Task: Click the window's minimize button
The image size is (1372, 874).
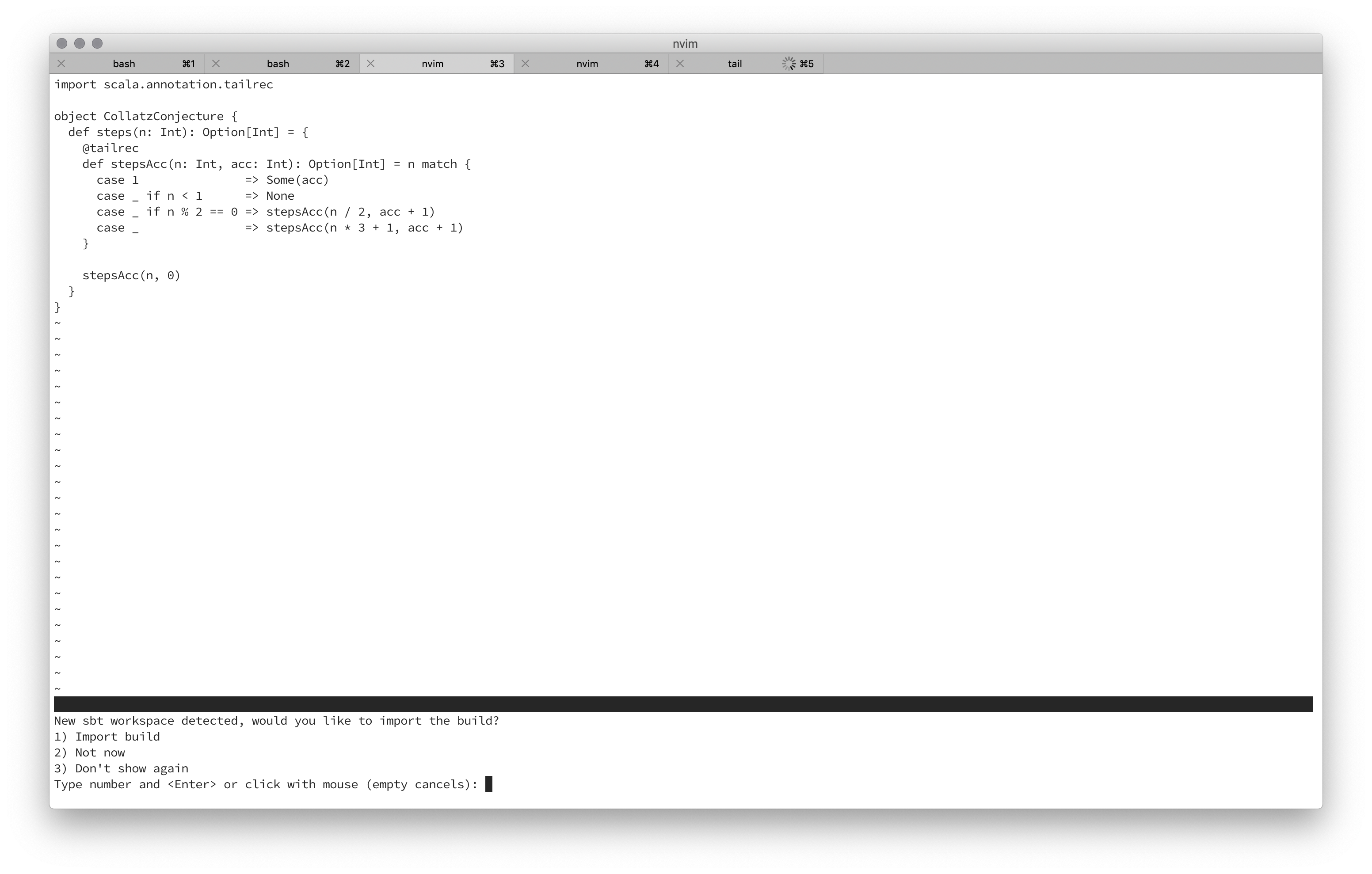Action: tap(80, 43)
